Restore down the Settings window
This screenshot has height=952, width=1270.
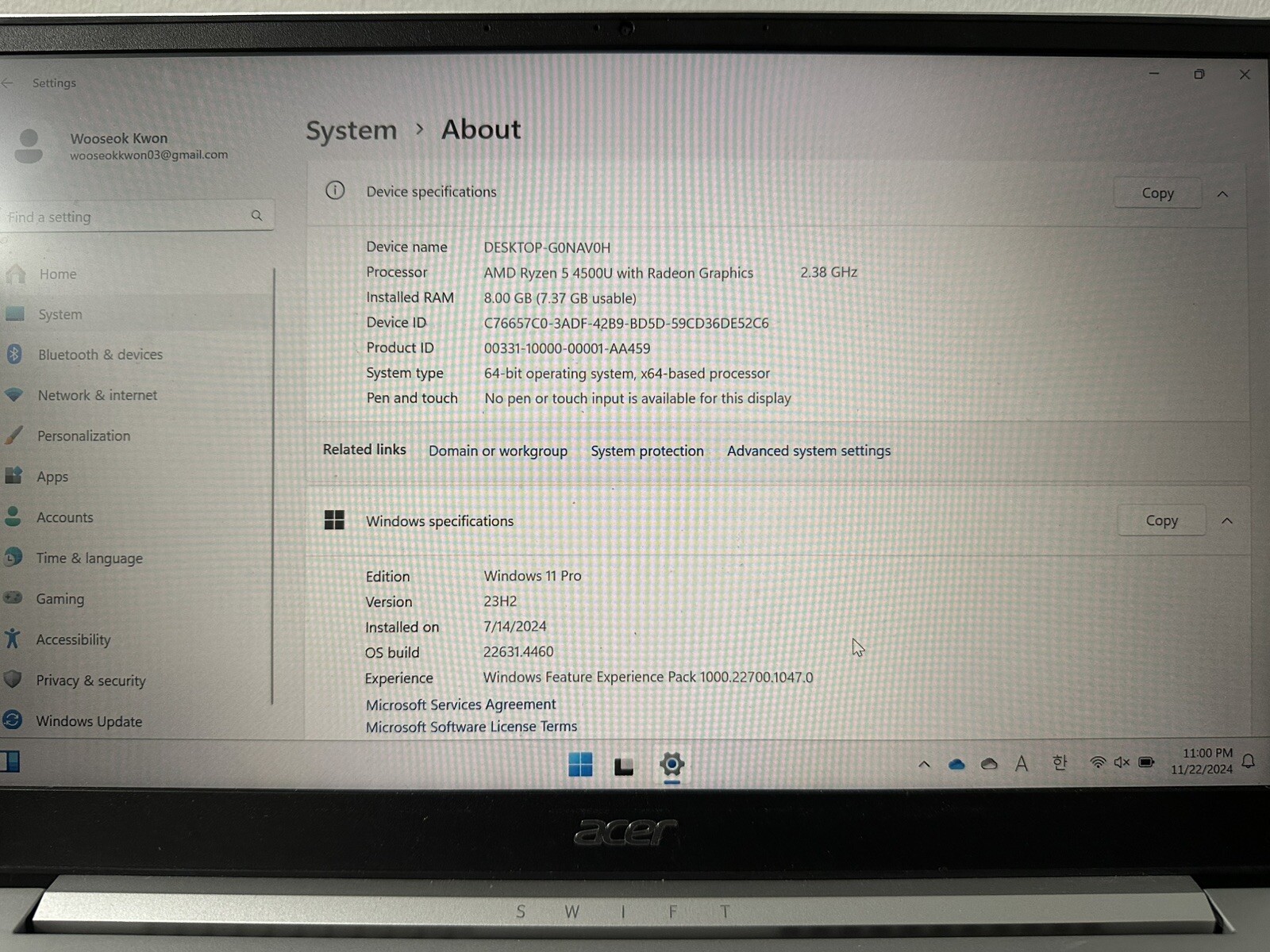click(x=1199, y=74)
